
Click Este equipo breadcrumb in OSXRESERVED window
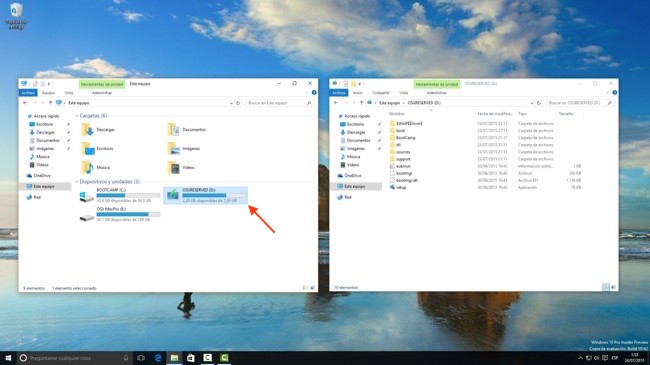389,102
